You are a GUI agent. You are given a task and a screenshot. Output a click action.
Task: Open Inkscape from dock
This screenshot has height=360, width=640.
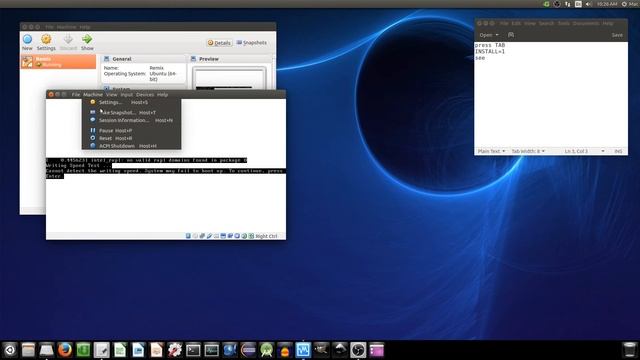point(340,350)
